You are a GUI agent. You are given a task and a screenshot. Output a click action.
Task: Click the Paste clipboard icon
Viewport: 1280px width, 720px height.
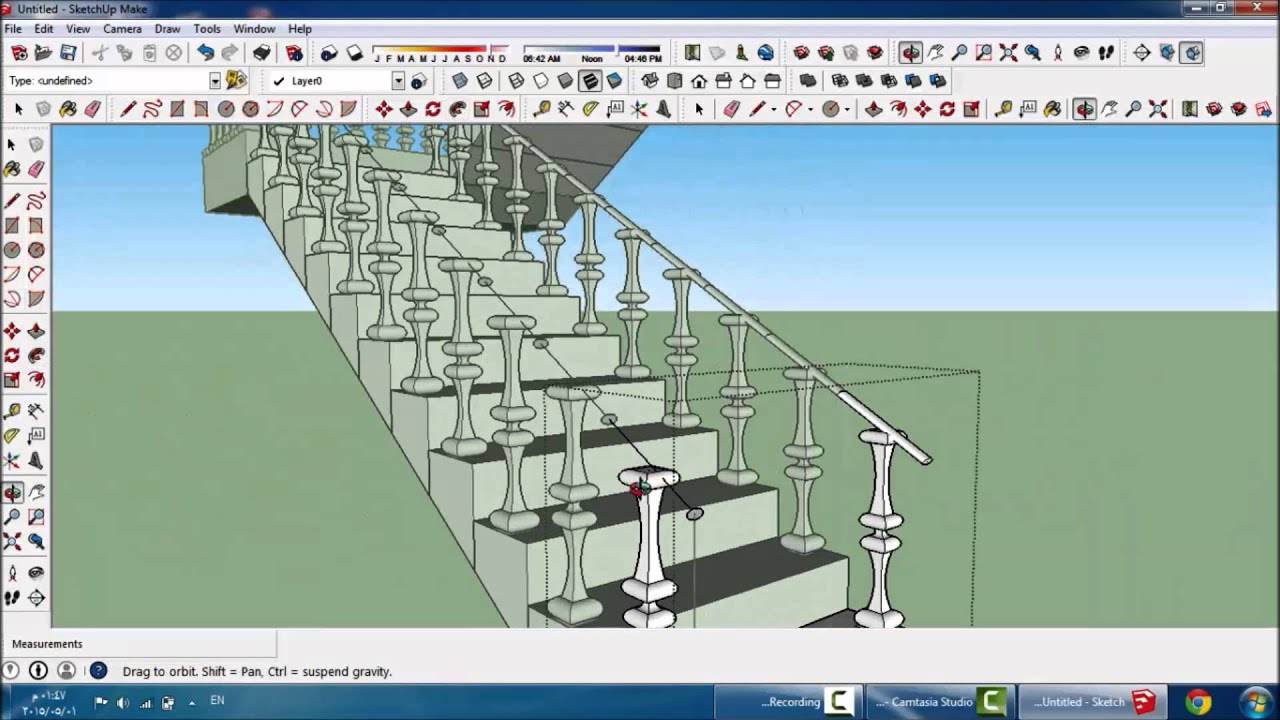pos(149,53)
